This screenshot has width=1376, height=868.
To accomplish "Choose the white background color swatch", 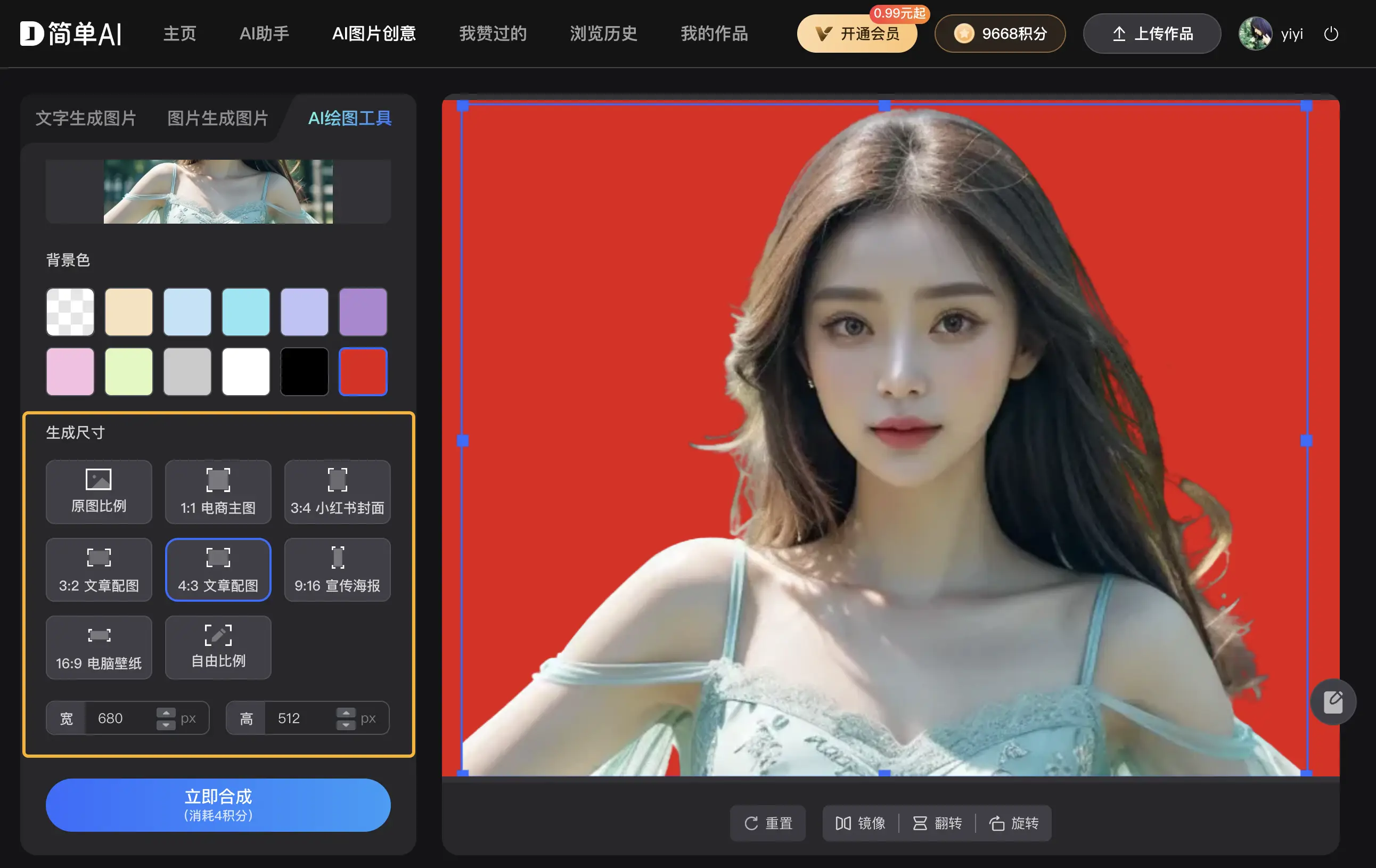I will point(245,371).
